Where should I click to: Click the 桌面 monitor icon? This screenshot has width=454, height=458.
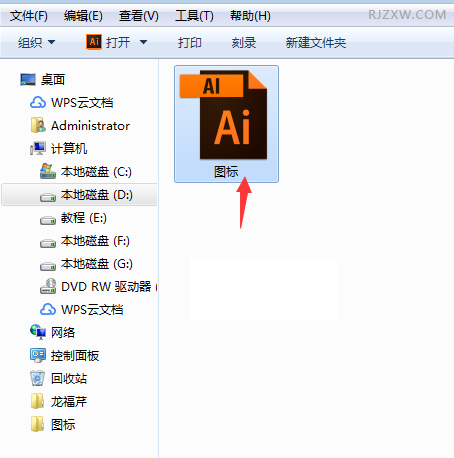[x=28, y=80]
